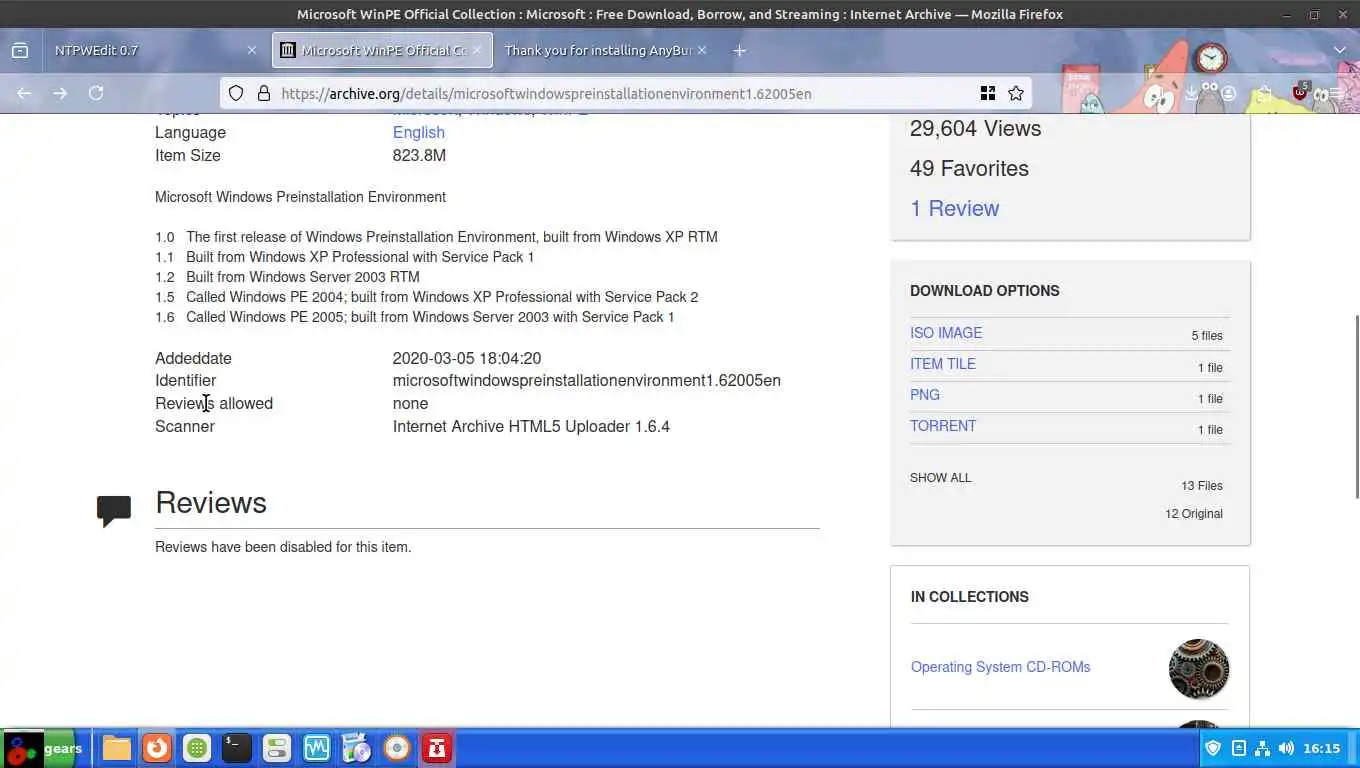
Task: Open the network connections tray icon
Action: click(x=1262, y=748)
